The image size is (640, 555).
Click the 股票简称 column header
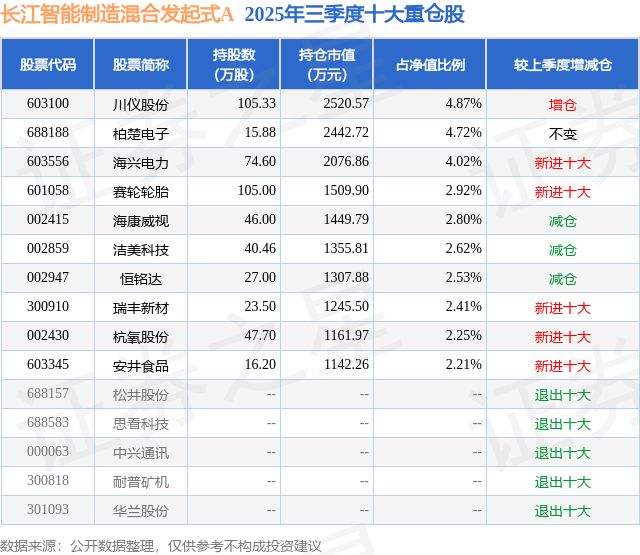click(141, 64)
